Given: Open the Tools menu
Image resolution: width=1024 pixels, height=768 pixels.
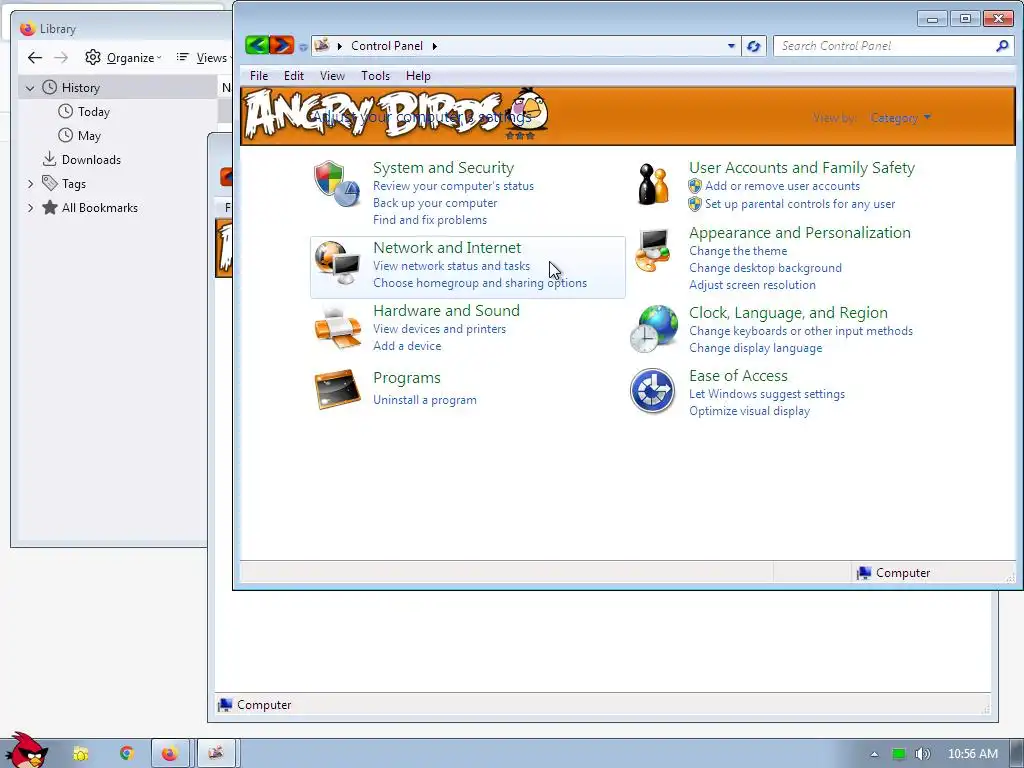Looking at the screenshot, I should point(376,76).
